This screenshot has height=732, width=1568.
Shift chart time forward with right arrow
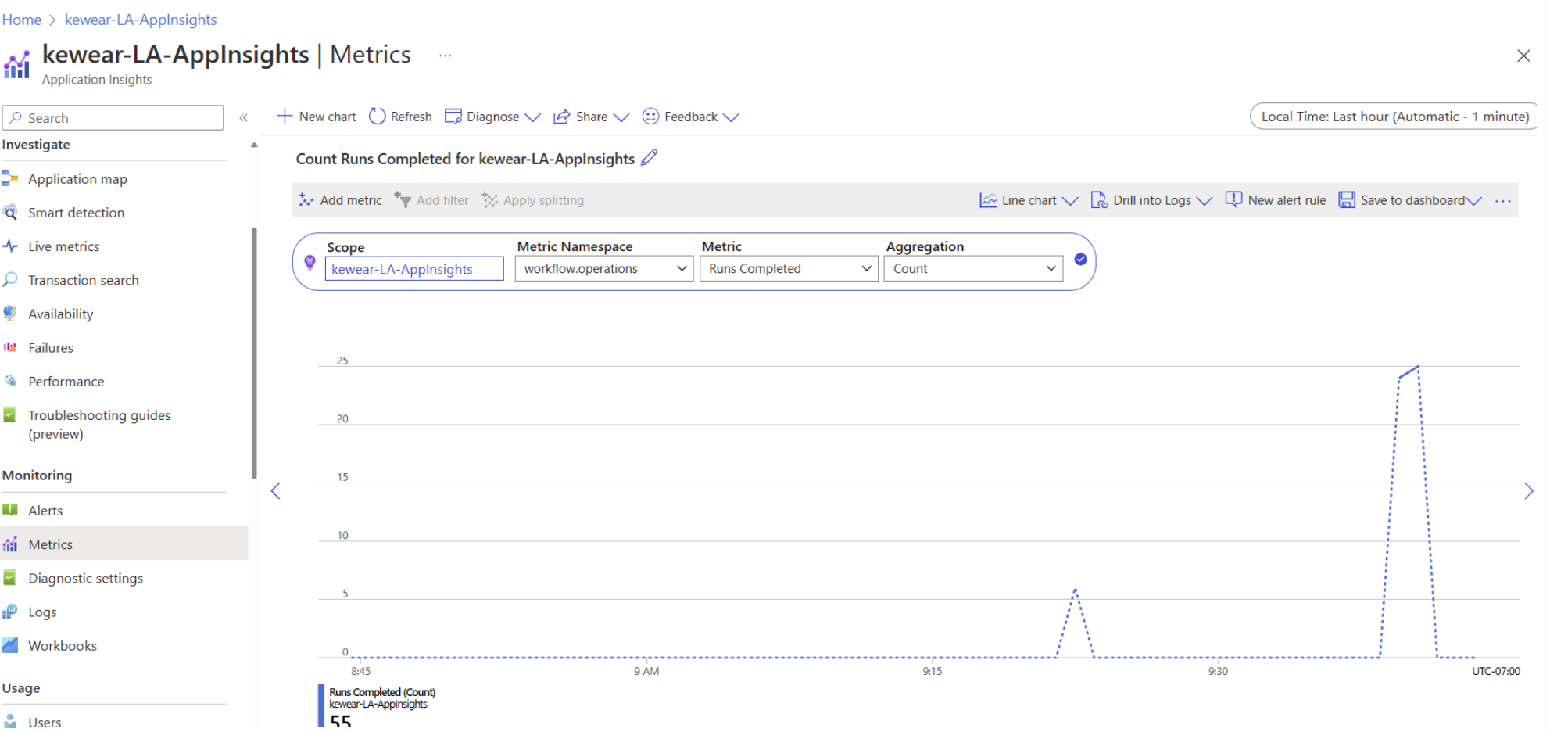(1528, 491)
